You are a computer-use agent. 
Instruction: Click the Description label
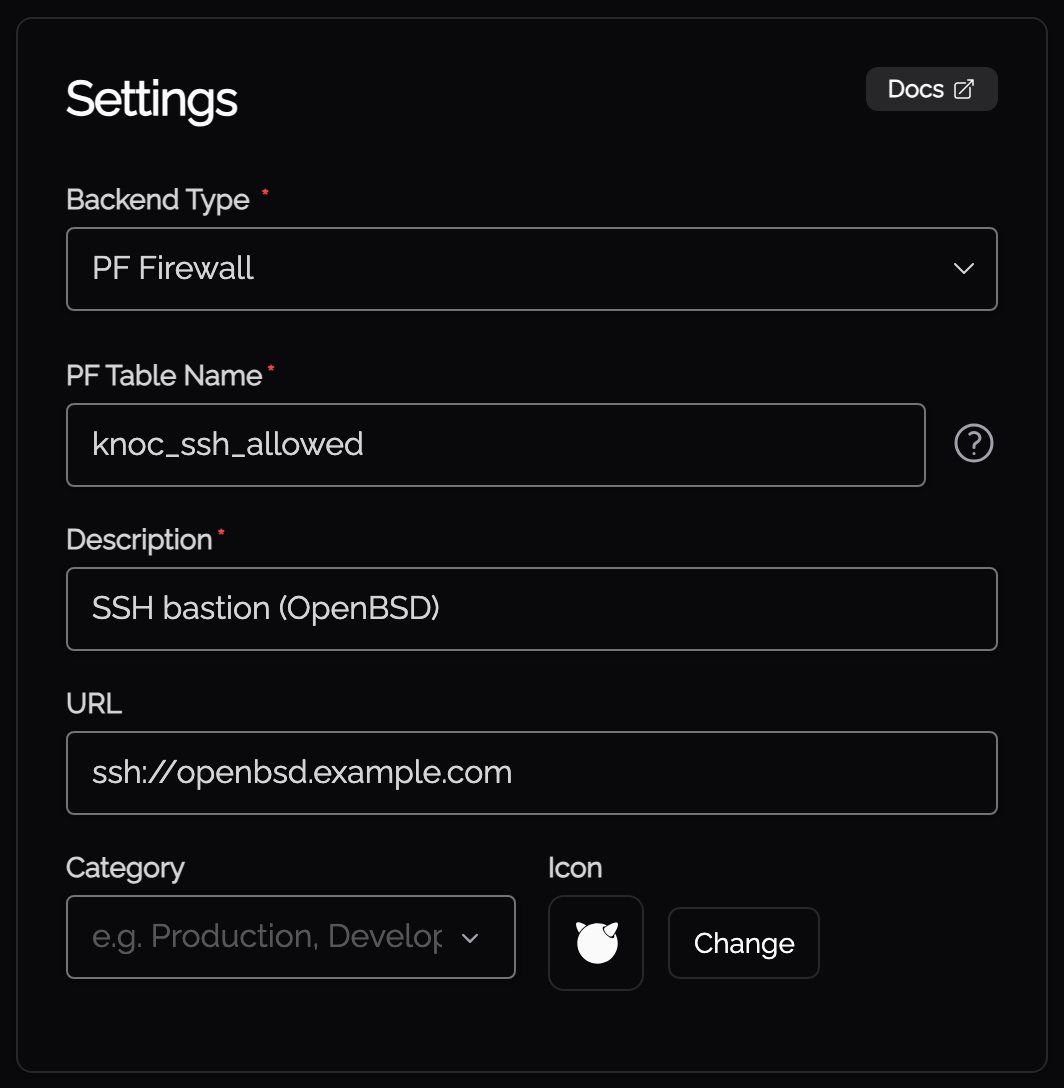click(x=139, y=540)
